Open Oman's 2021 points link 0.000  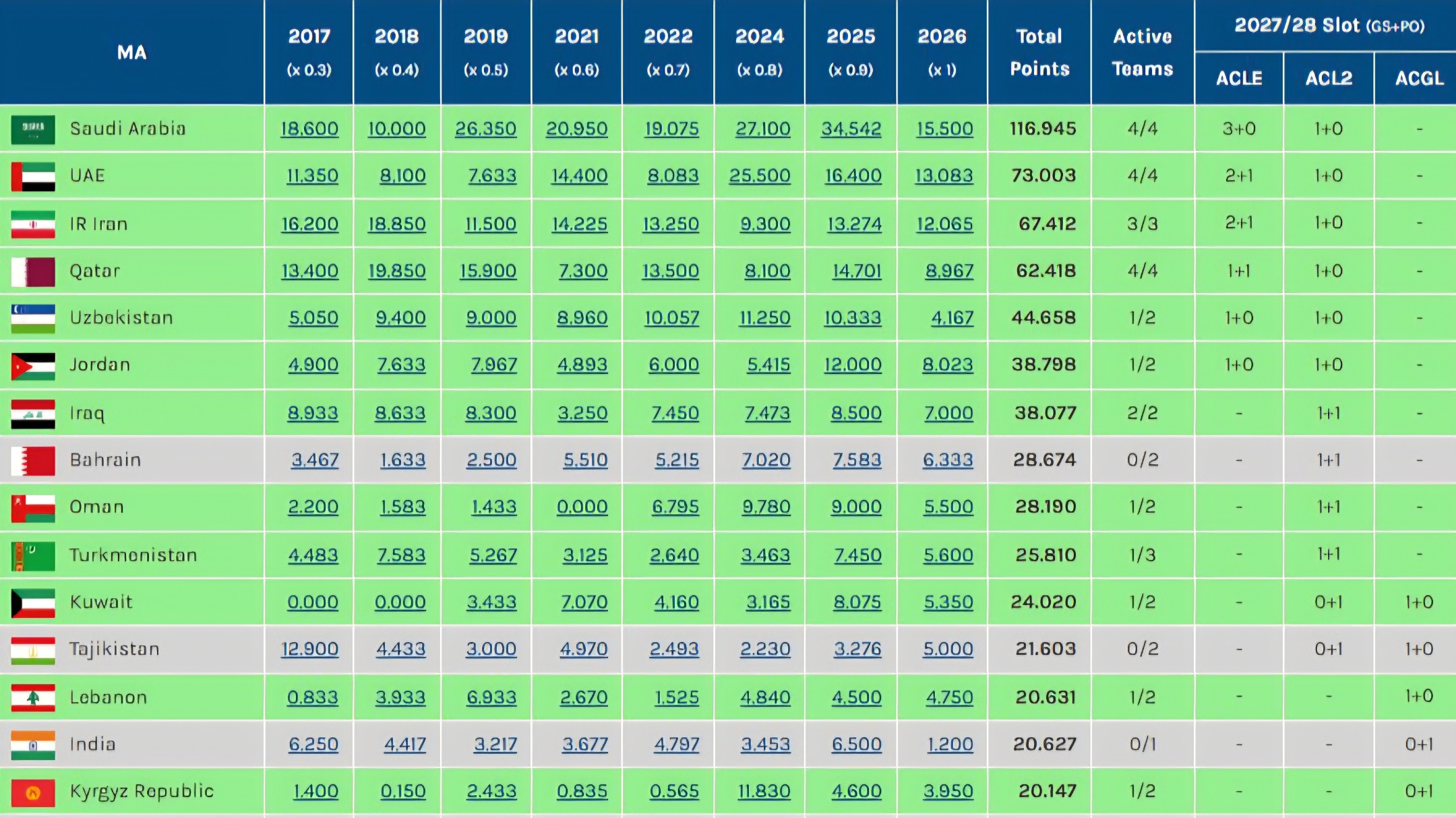[x=582, y=507]
